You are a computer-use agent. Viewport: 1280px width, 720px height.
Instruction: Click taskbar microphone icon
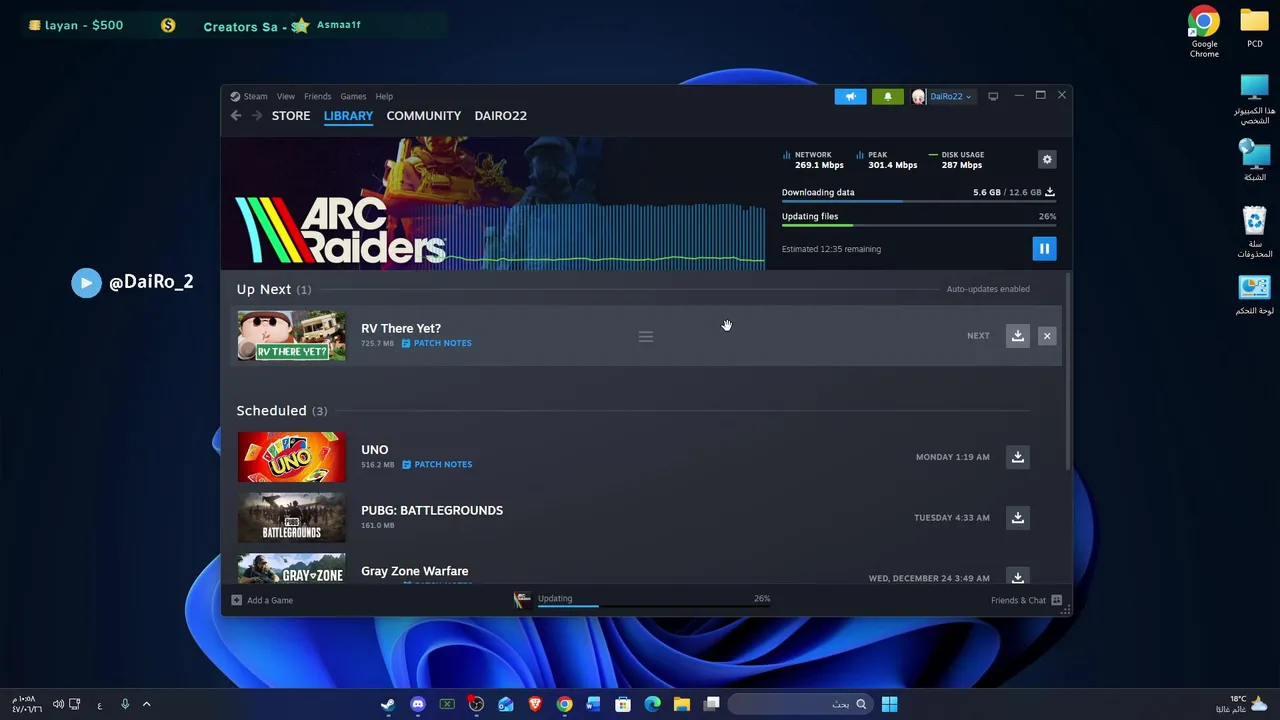click(x=125, y=705)
